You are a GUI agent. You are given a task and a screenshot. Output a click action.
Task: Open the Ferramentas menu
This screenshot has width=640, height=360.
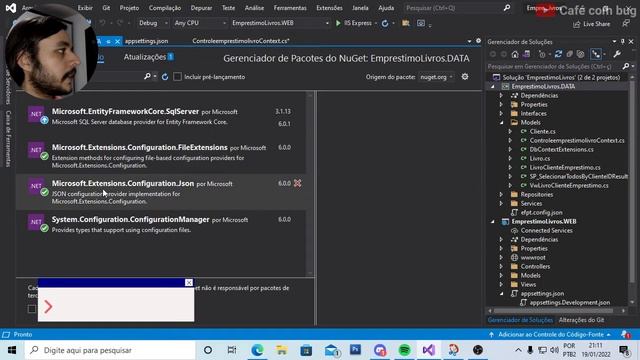pyautogui.click(x=290, y=8)
